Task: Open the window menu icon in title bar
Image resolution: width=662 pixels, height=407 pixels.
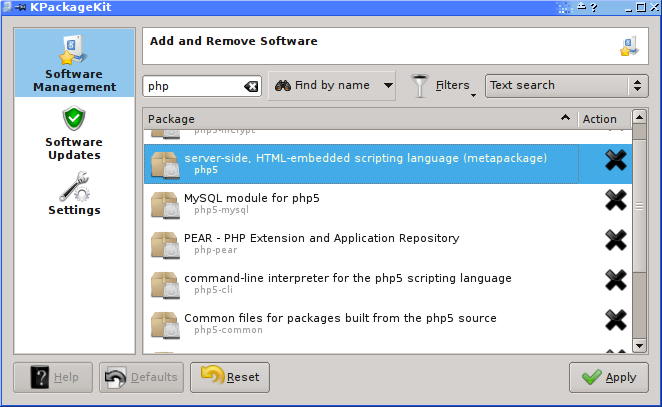Action: 7,7
